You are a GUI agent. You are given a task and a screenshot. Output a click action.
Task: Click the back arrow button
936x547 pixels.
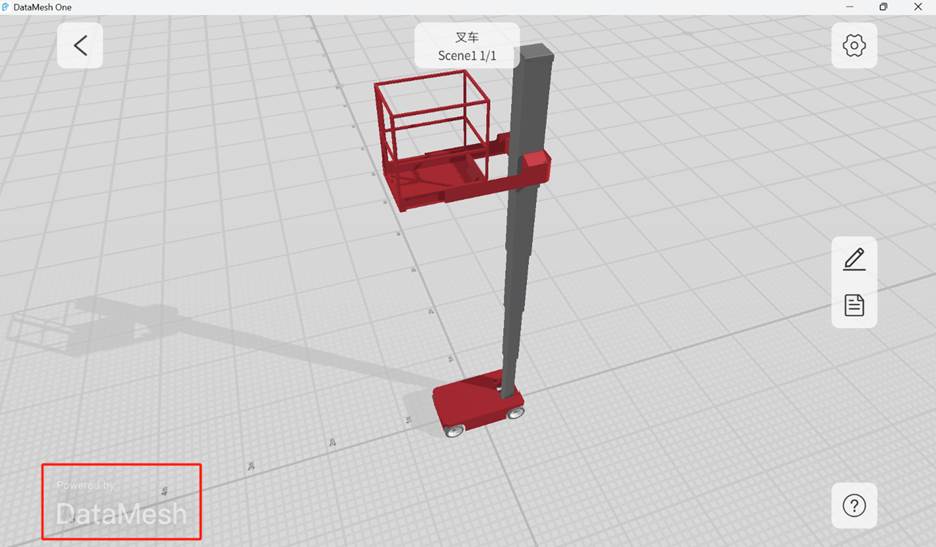point(80,45)
